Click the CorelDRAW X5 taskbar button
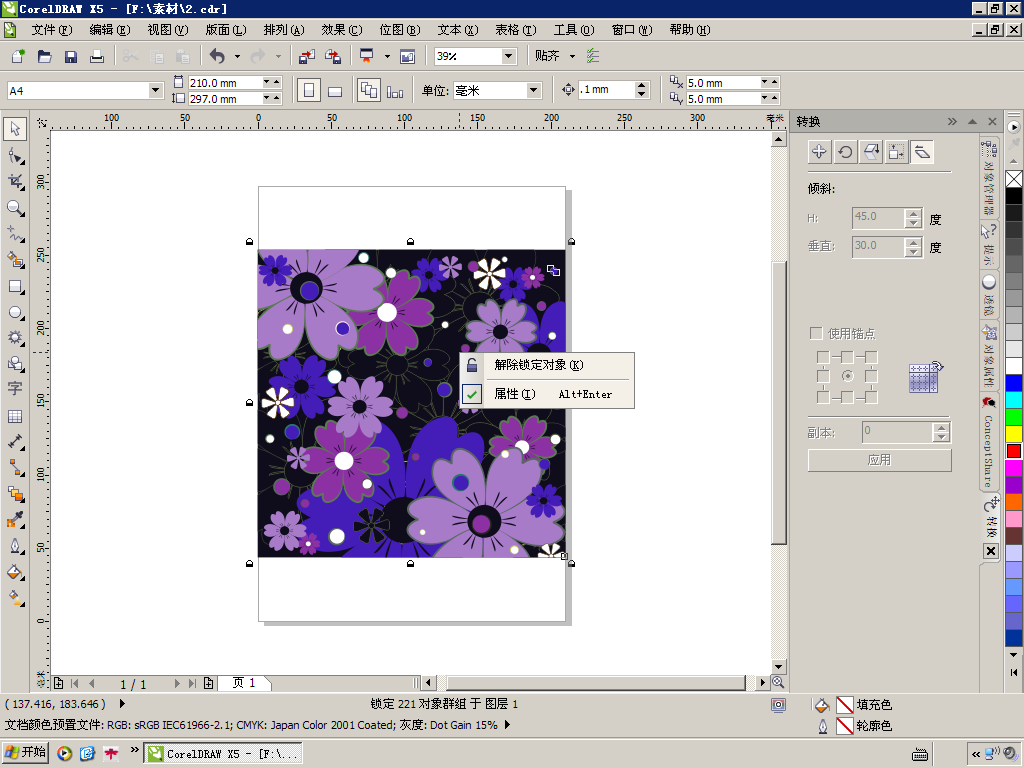This screenshot has width=1024, height=768. 223,754
